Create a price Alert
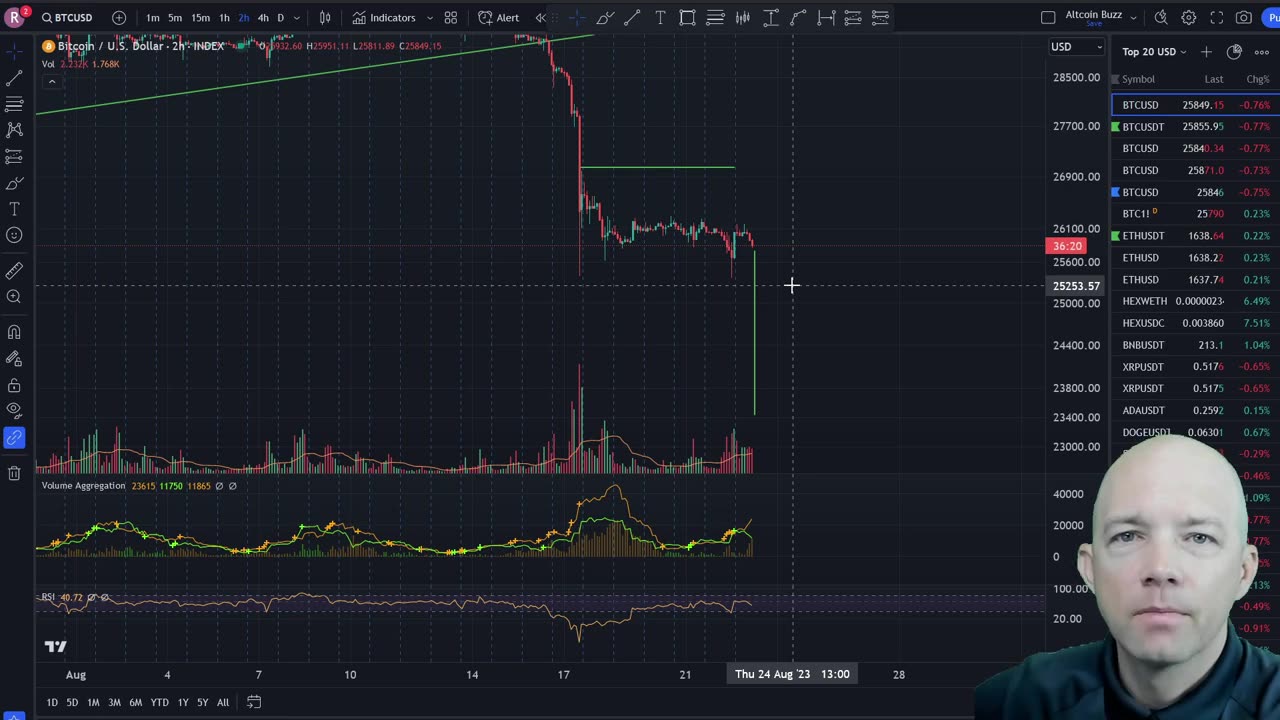This screenshot has width=1280, height=720. point(498,18)
